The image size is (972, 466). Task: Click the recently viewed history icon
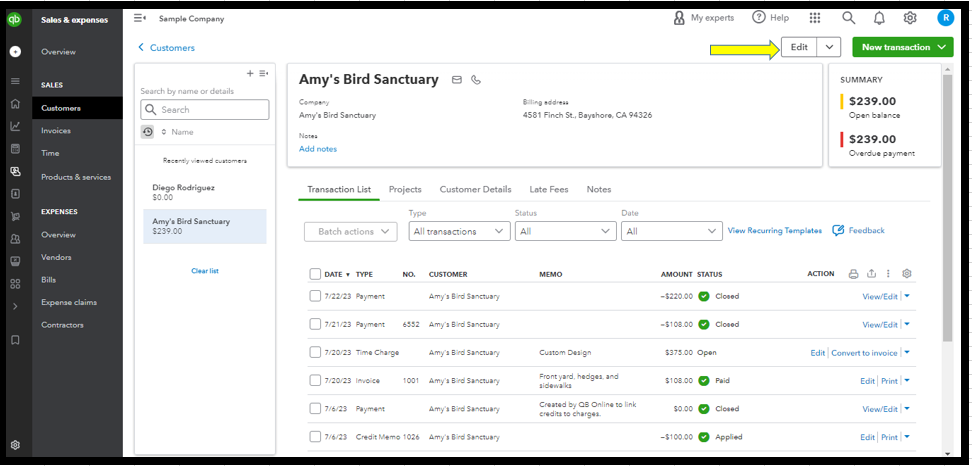pos(147,132)
